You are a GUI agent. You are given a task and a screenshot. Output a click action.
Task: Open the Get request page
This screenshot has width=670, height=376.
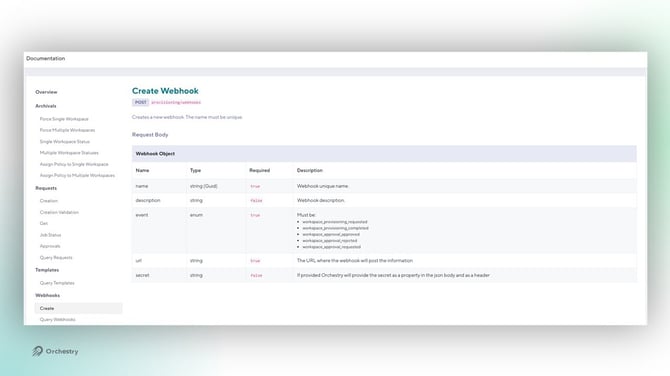[44, 223]
